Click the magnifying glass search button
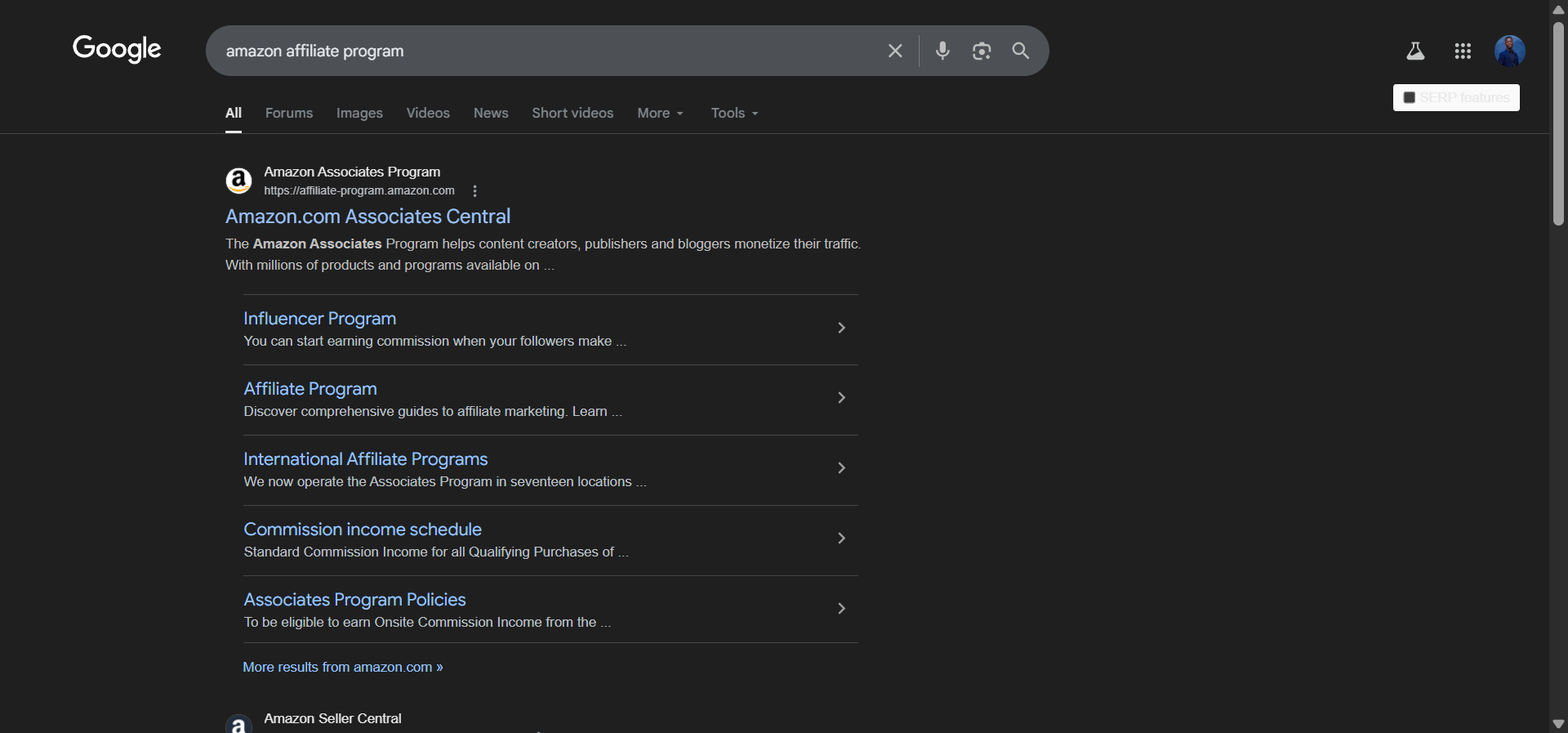 coord(1020,51)
